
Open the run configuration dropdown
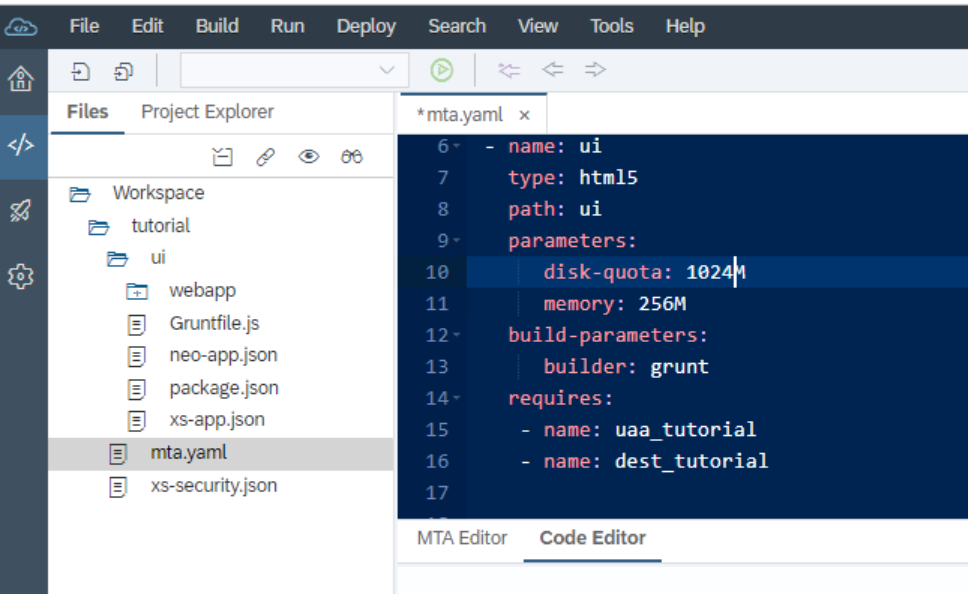point(294,70)
